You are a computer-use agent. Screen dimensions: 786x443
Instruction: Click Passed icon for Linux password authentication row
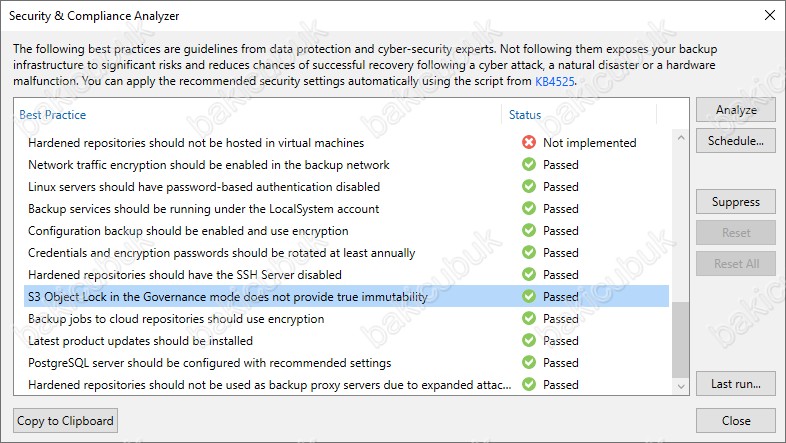click(x=529, y=187)
